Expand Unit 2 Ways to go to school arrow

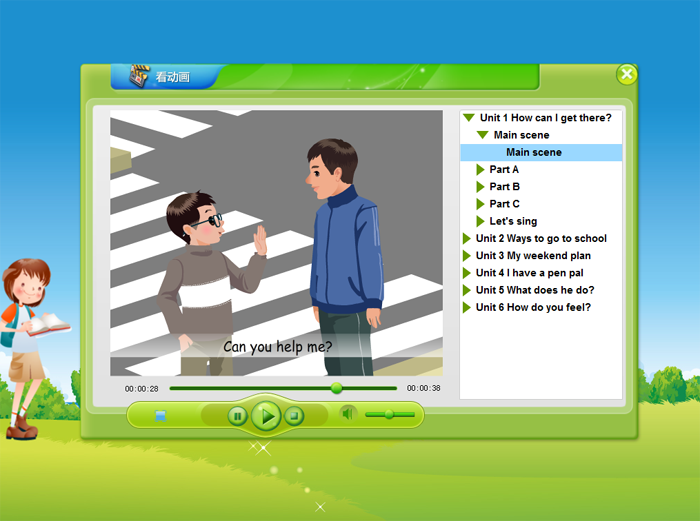467,238
